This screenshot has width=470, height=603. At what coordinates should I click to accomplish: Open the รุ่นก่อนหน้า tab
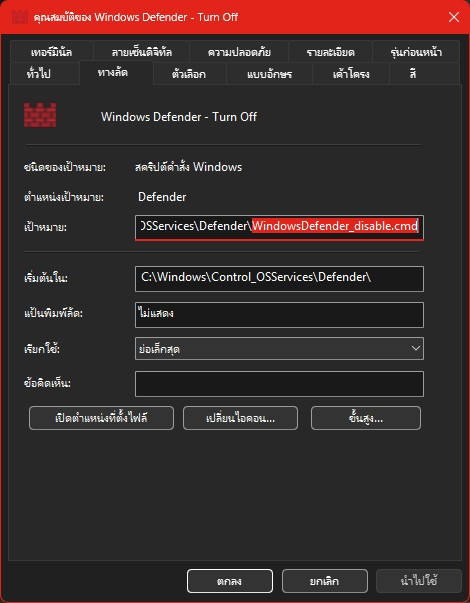(416, 52)
